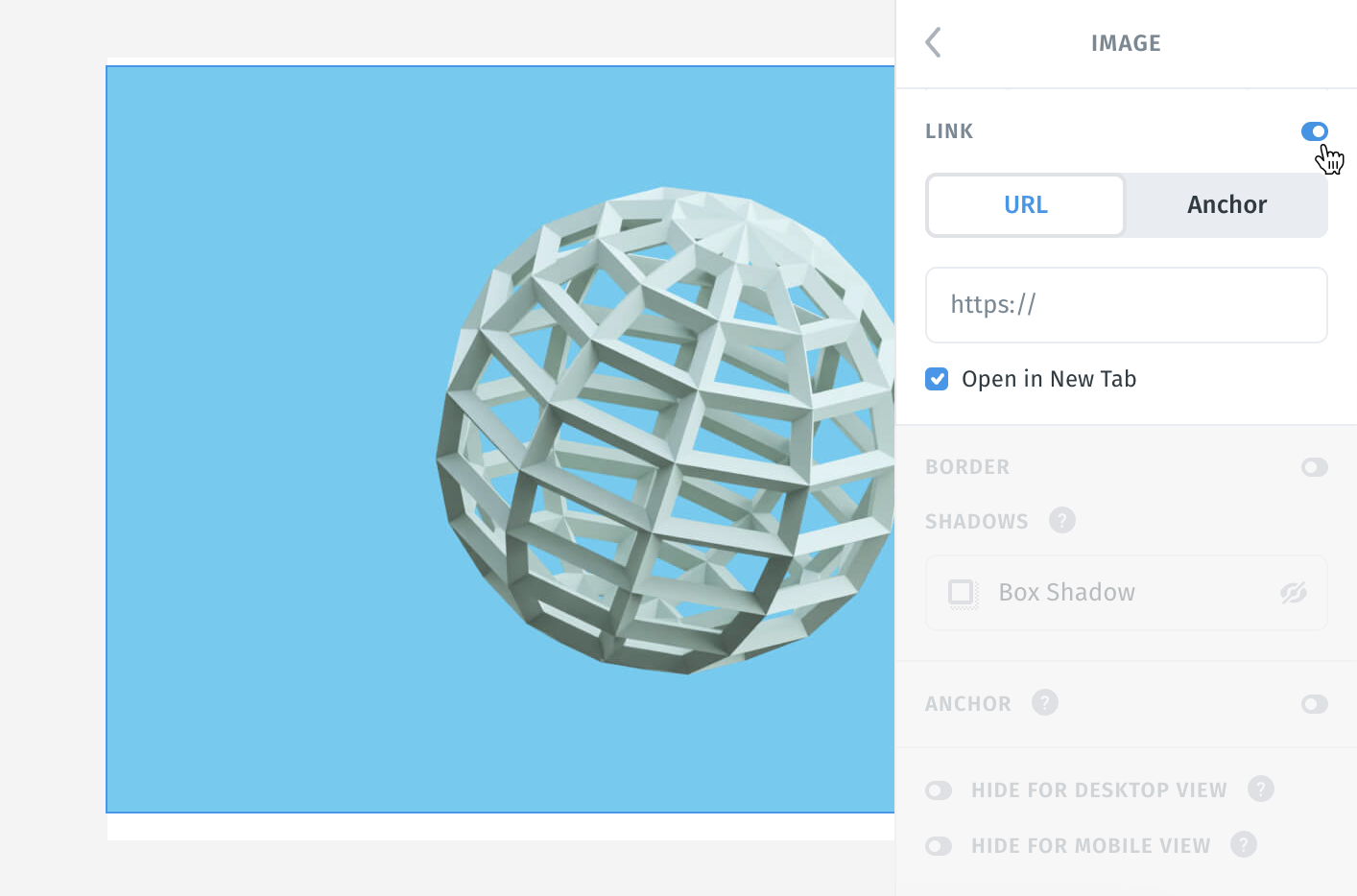The image size is (1357, 896).
Task: Enable the ANCHOR section toggle
Action: click(x=1314, y=704)
